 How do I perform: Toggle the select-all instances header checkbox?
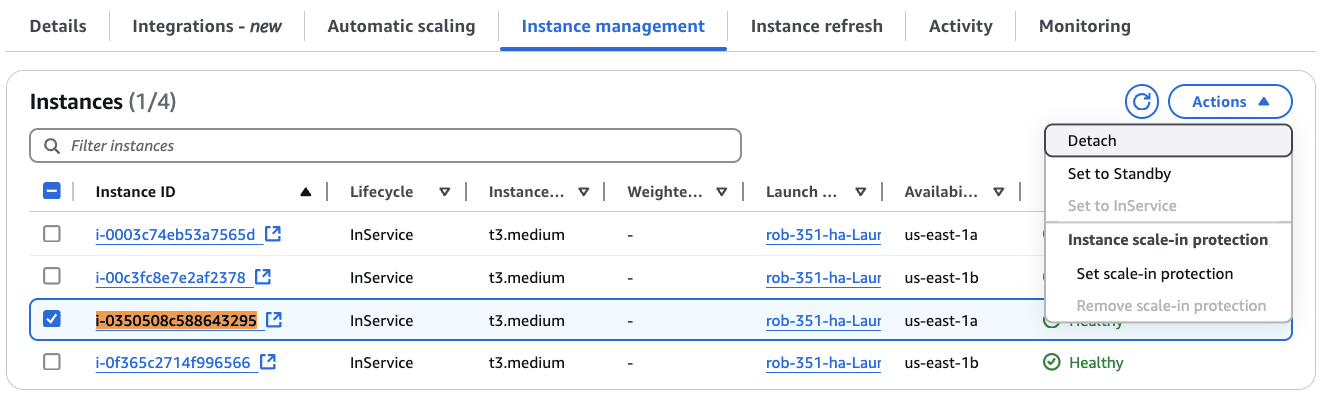(53, 192)
